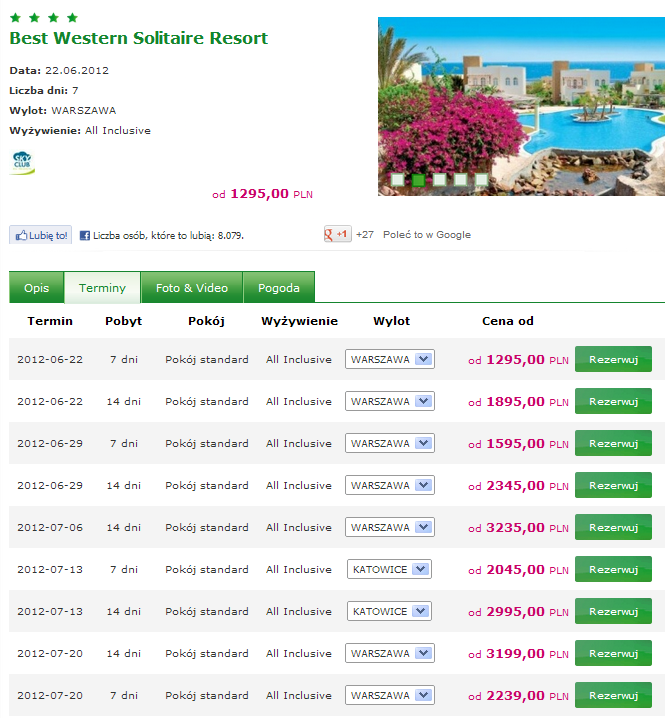Open Wylot dropdown for 2012-06-29 7 dni

pos(390,443)
